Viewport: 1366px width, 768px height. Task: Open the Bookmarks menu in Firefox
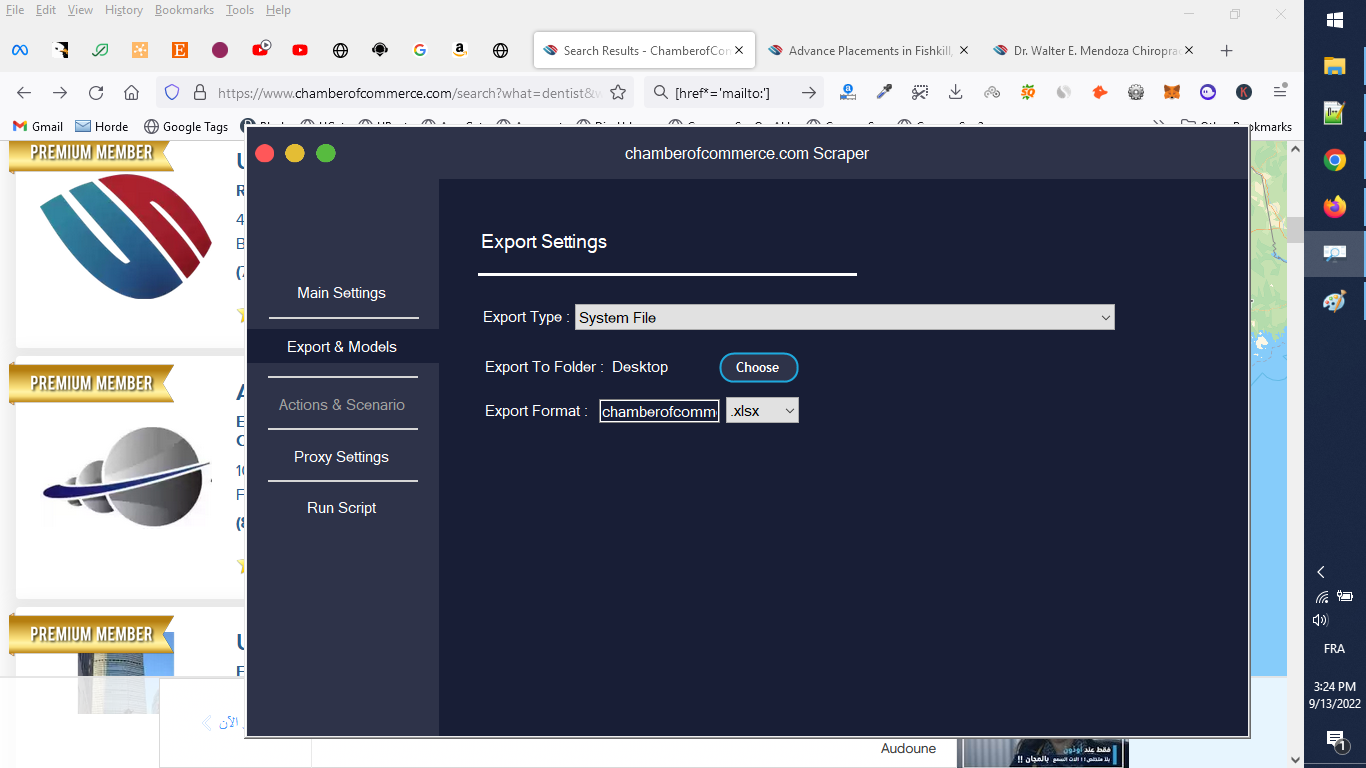(x=184, y=10)
